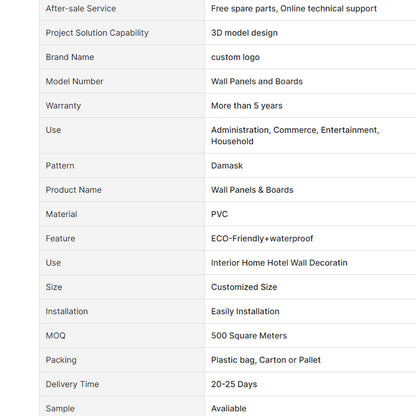Select the 'PVC' material value
This screenshot has width=416, height=416.
219,214
